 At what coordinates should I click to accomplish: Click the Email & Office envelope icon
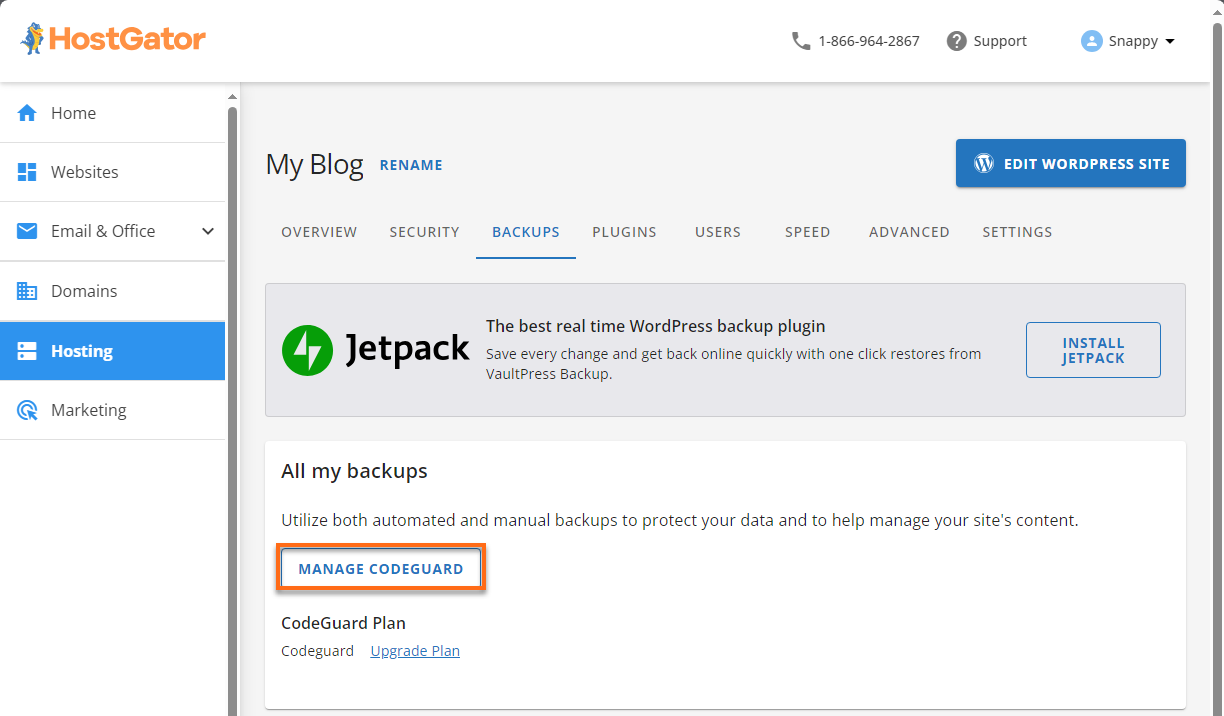point(27,231)
